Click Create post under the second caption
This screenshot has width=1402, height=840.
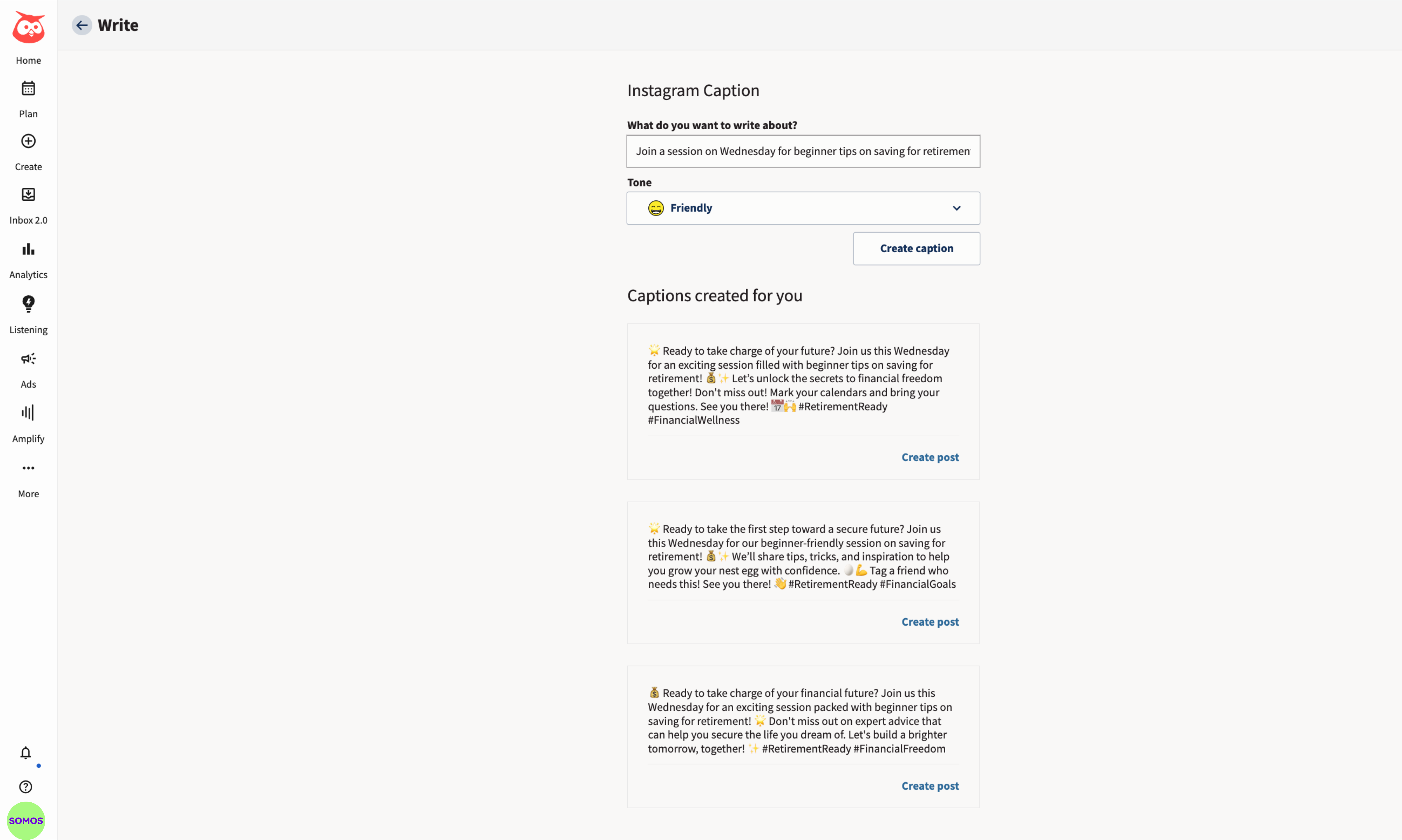[930, 622]
